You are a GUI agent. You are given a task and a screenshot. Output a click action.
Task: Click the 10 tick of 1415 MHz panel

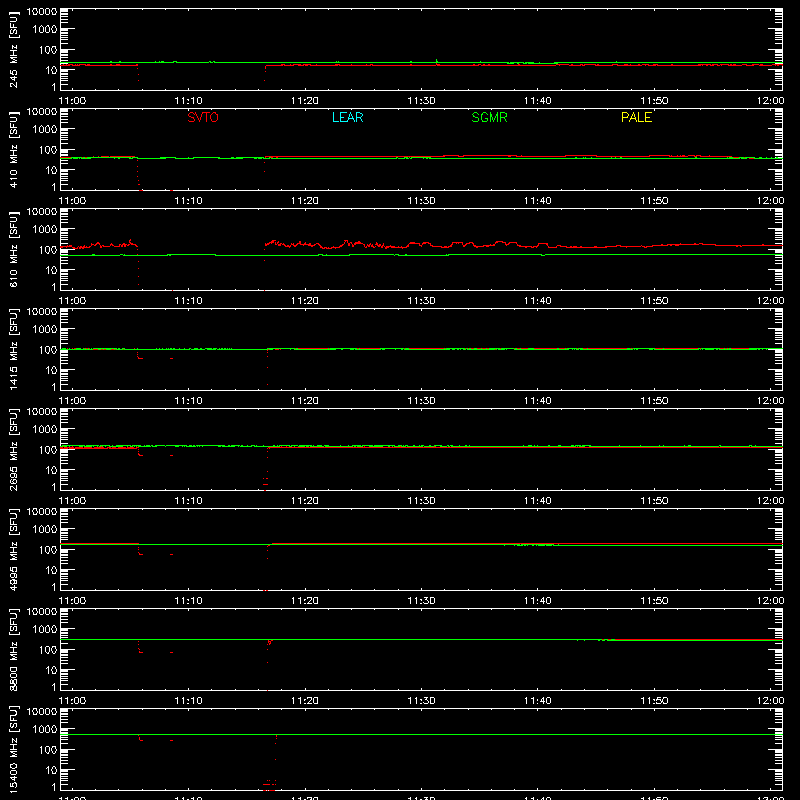pos(52,370)
